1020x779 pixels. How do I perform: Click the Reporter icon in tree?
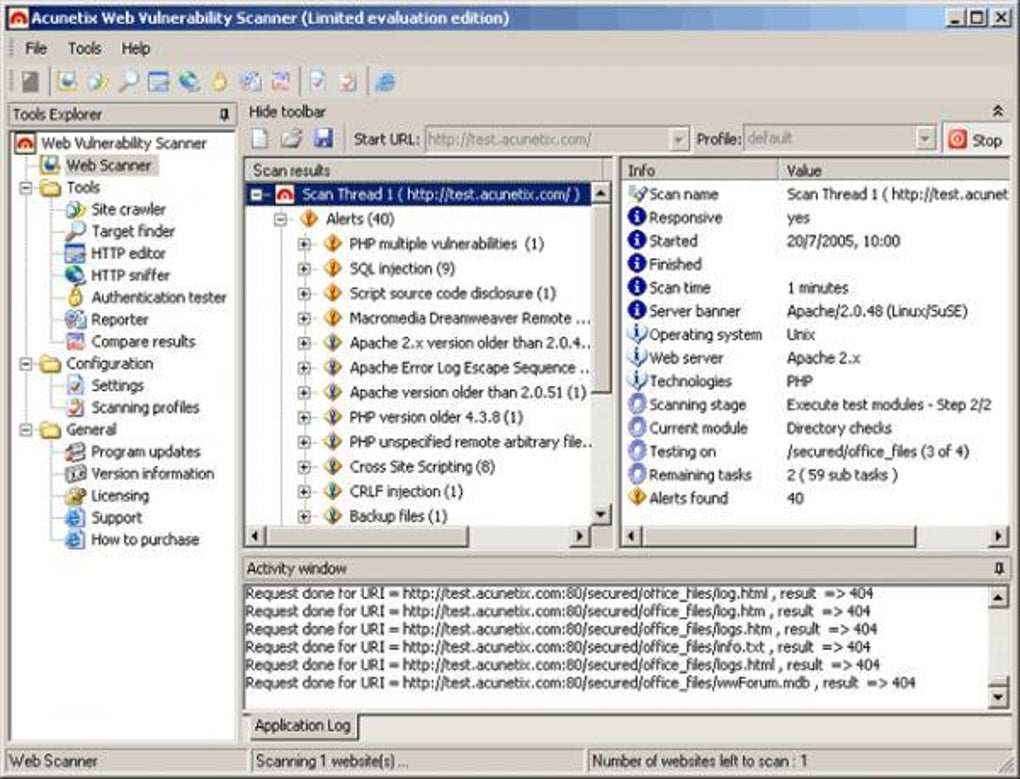click(76, 319)
